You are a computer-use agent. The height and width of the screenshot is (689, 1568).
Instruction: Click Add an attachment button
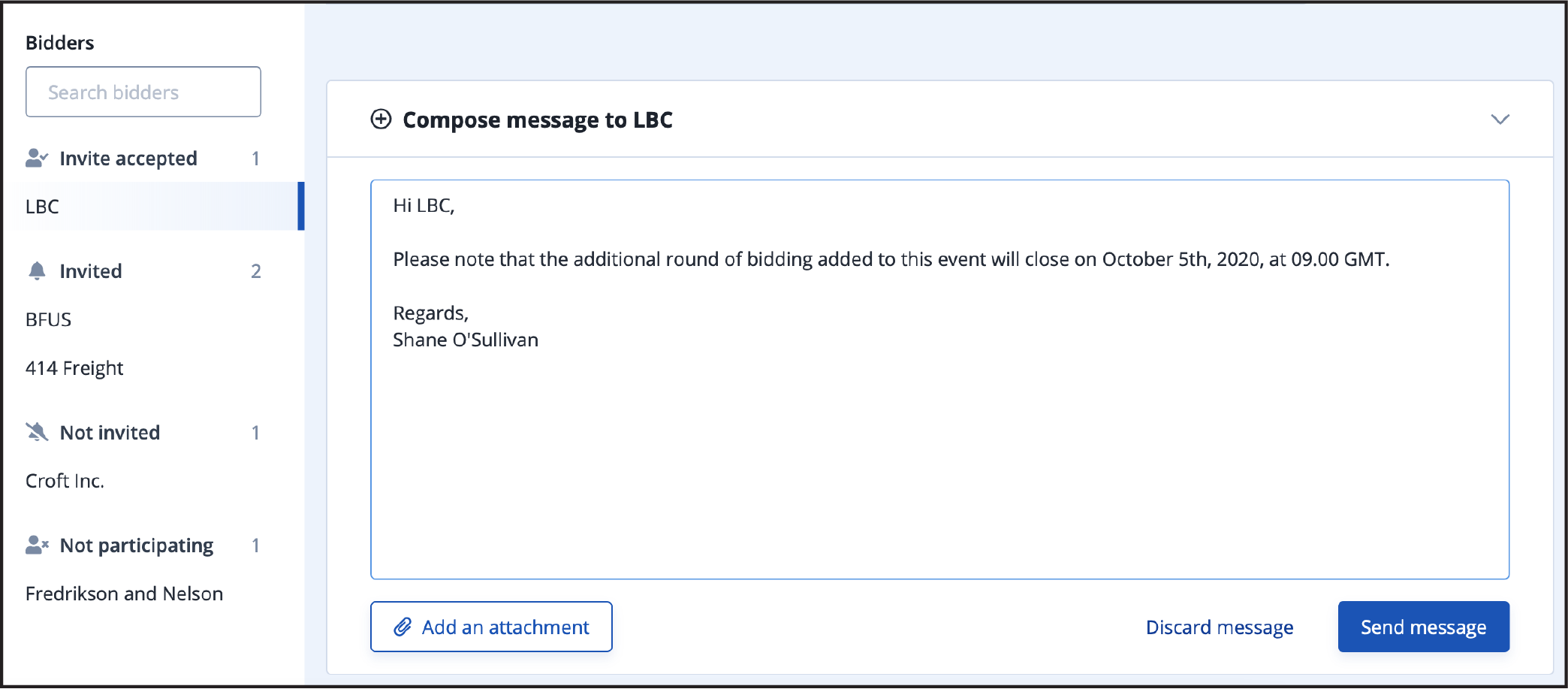[x=491, y=627]
